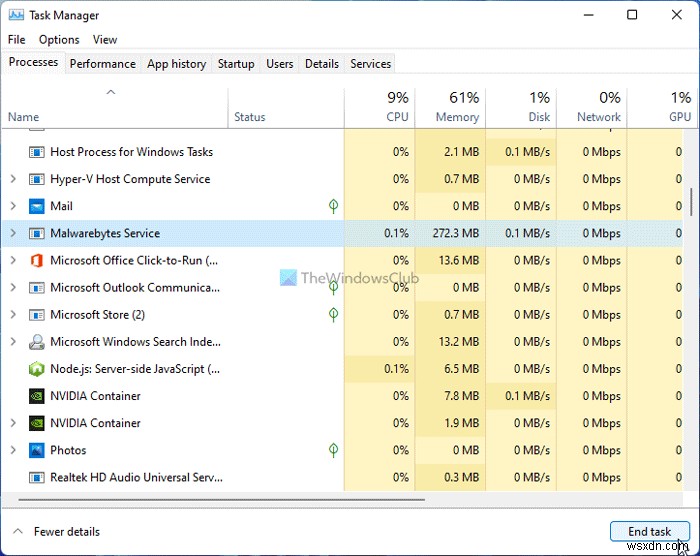Open the View menu

tap(105, 40)
